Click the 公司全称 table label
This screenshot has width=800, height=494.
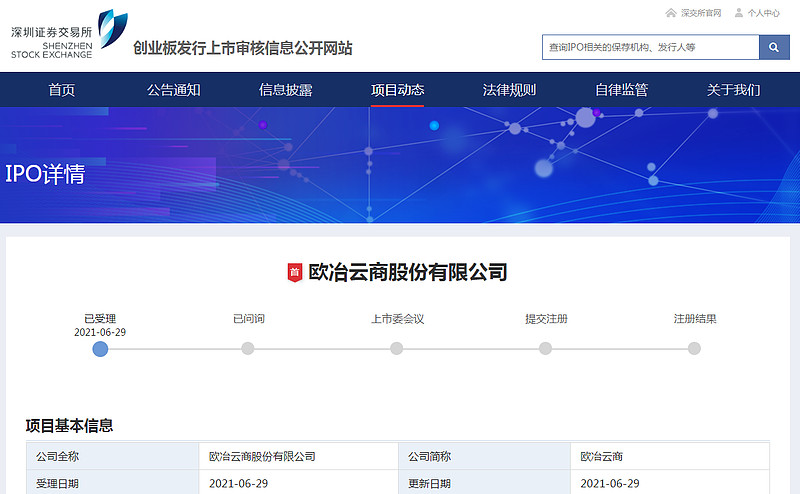pyautogui.click(x=57, y=456)
